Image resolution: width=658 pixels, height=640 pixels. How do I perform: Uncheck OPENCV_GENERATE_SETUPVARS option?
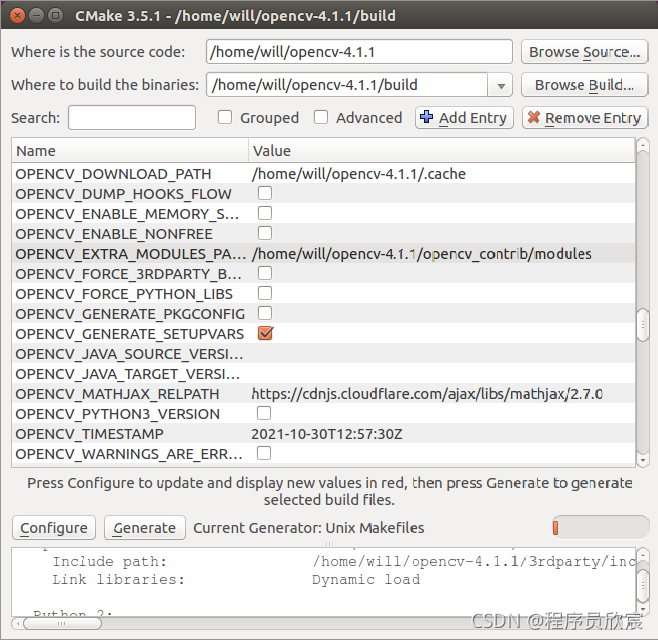click(x=265, y=333)
